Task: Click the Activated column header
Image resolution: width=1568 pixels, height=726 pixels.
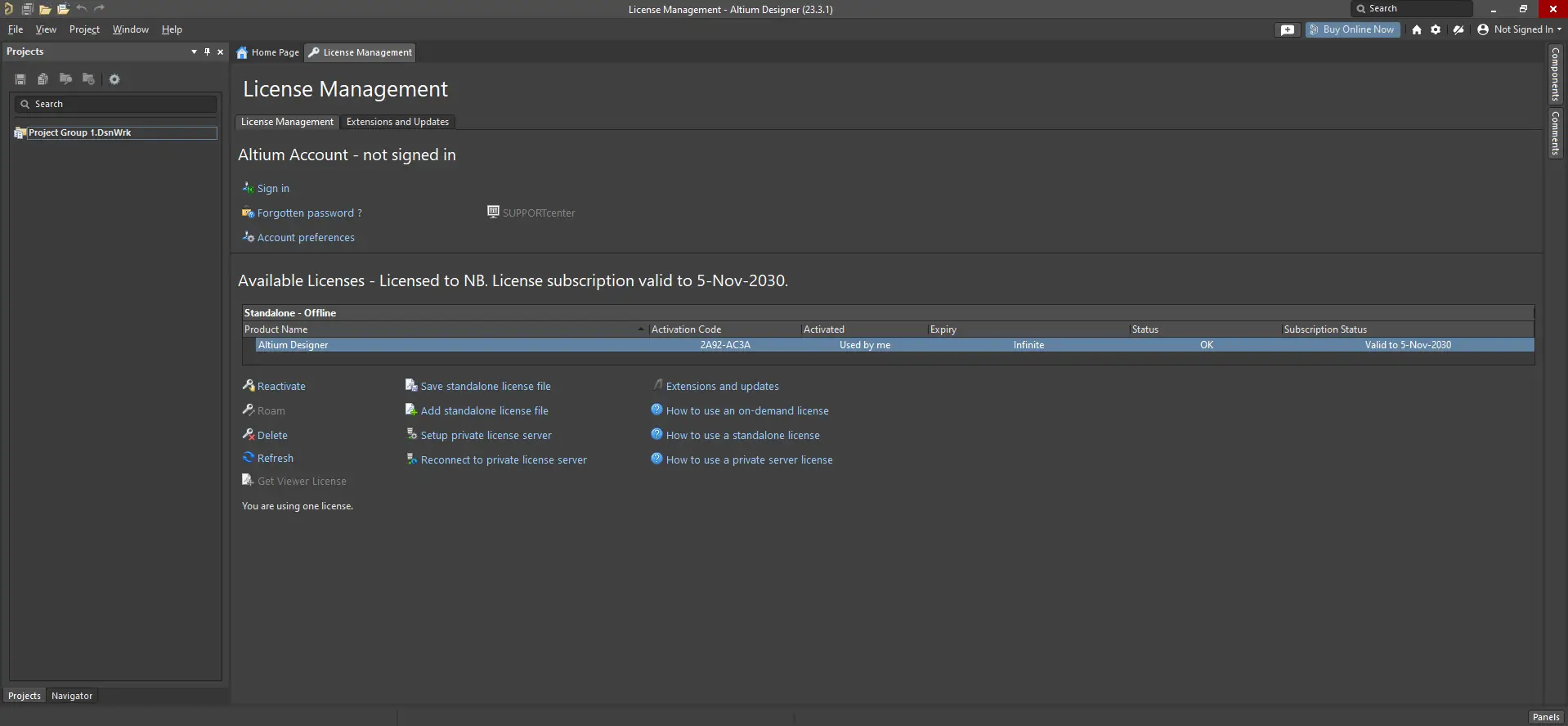Action: (x=864, y=329)
